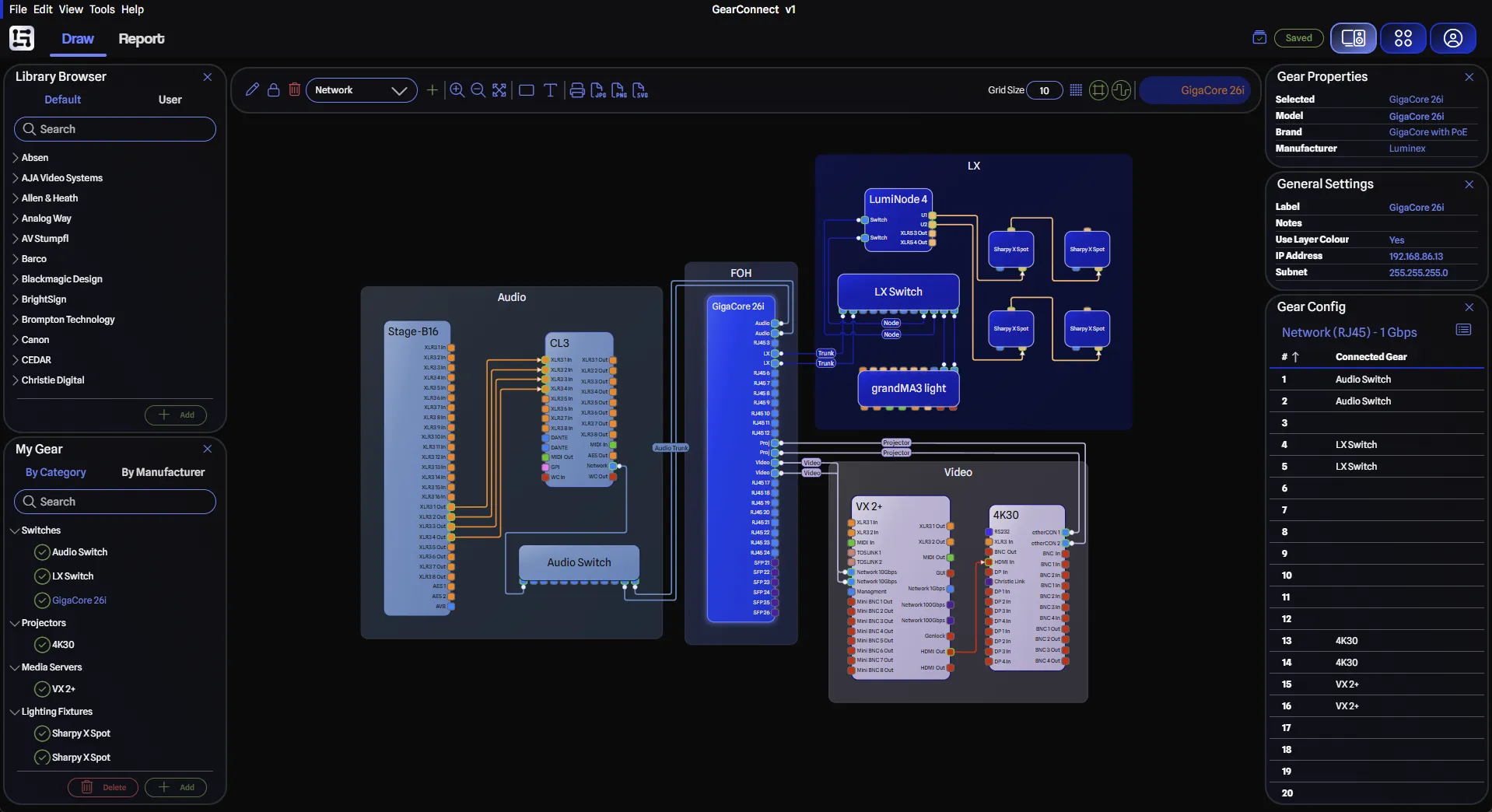
Task: Toggle the 4K30 checkmark in My Gear
Action: click(42, 645)
